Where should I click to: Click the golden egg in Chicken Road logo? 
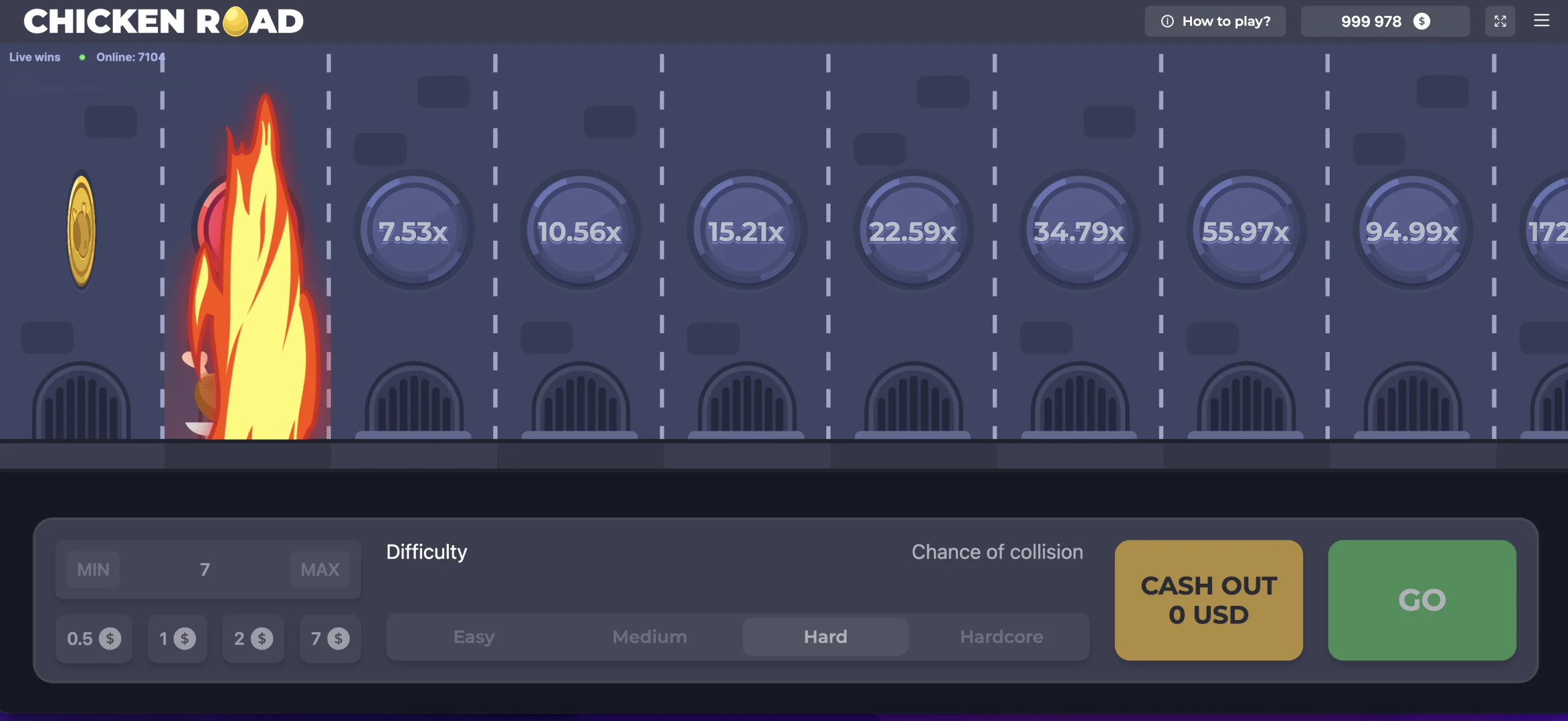click(235, 21)
